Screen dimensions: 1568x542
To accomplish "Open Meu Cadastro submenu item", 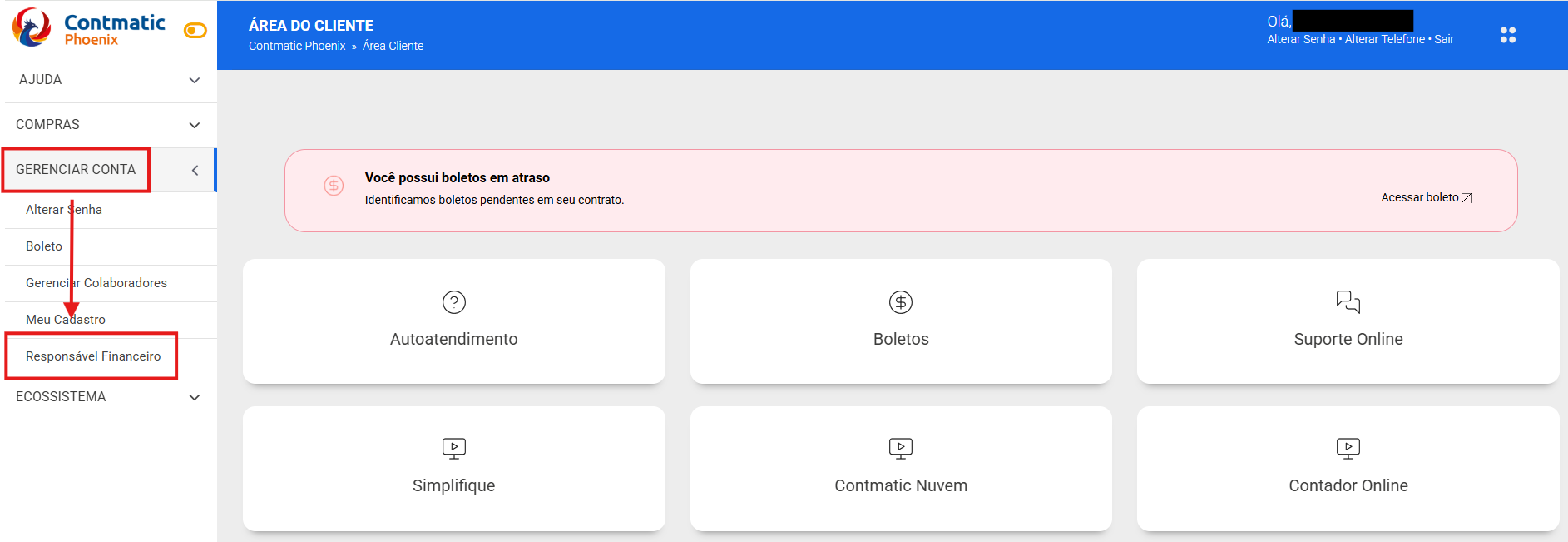I will 111,320.
